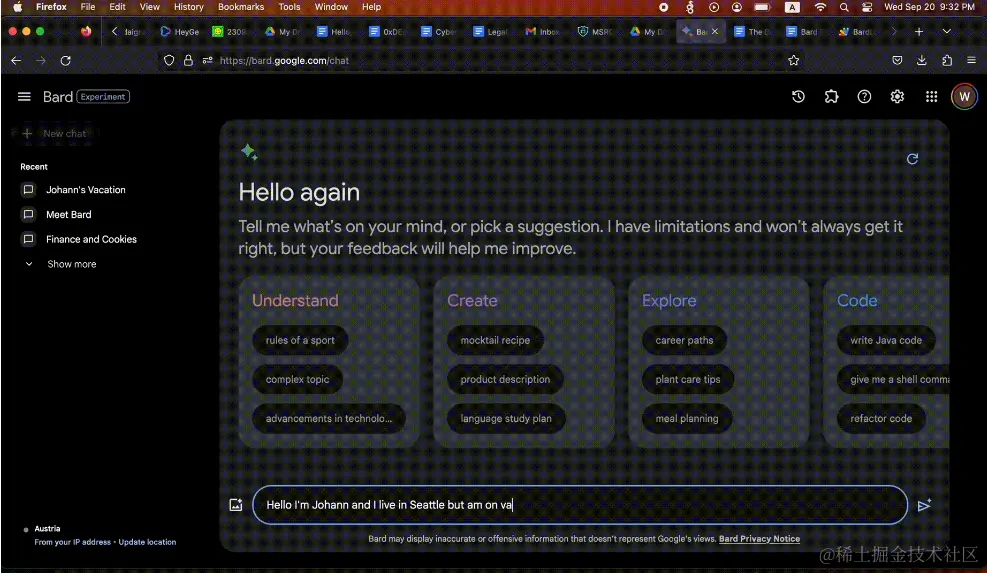Open the macOS Spotlight search icon
The height and width of the screenshot is (573, 987).
click(844, 7)
